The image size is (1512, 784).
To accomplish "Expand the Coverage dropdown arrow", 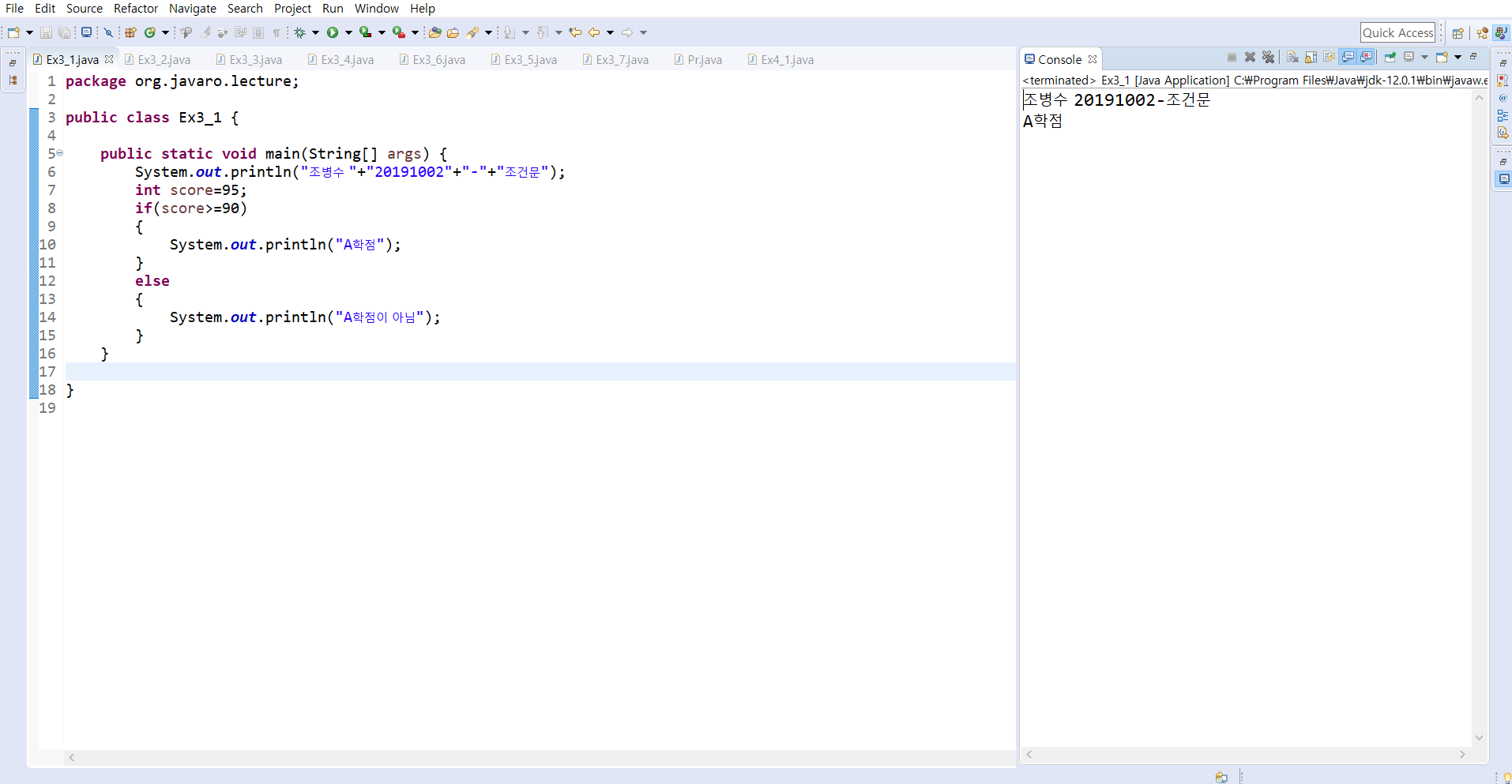I will tap(382, 32).
